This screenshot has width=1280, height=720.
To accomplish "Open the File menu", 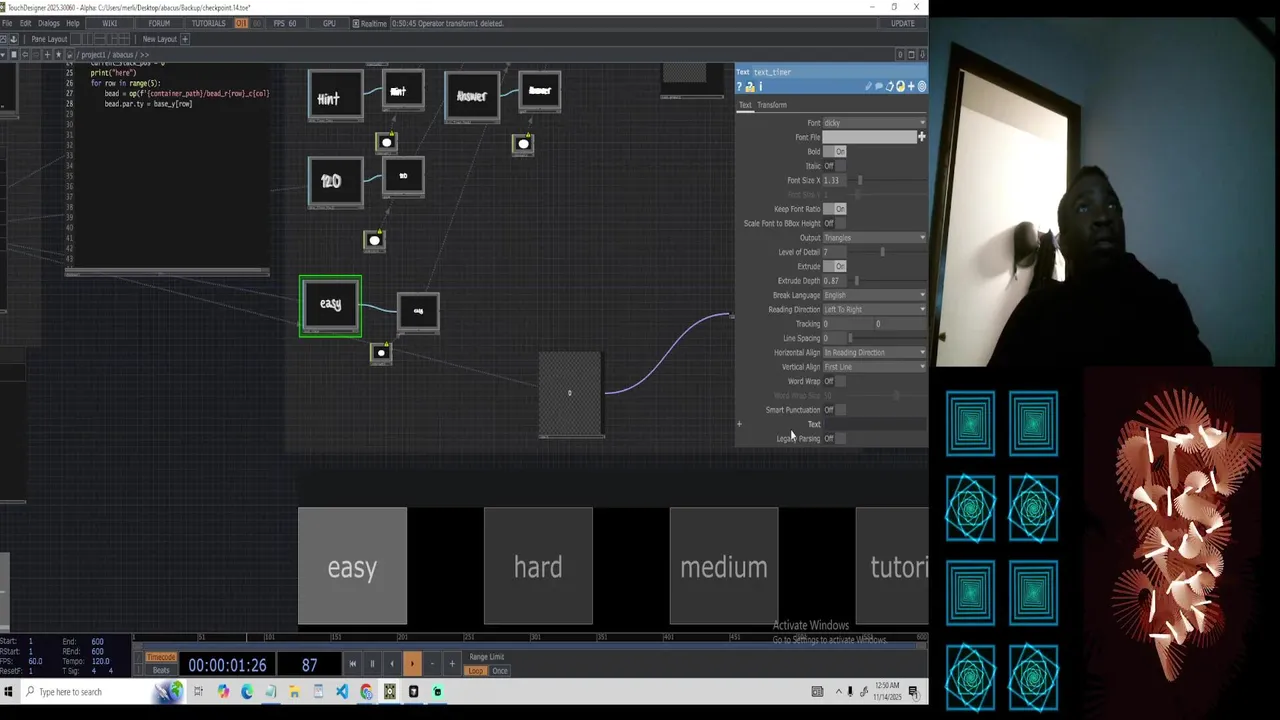I will coord(7,23).
